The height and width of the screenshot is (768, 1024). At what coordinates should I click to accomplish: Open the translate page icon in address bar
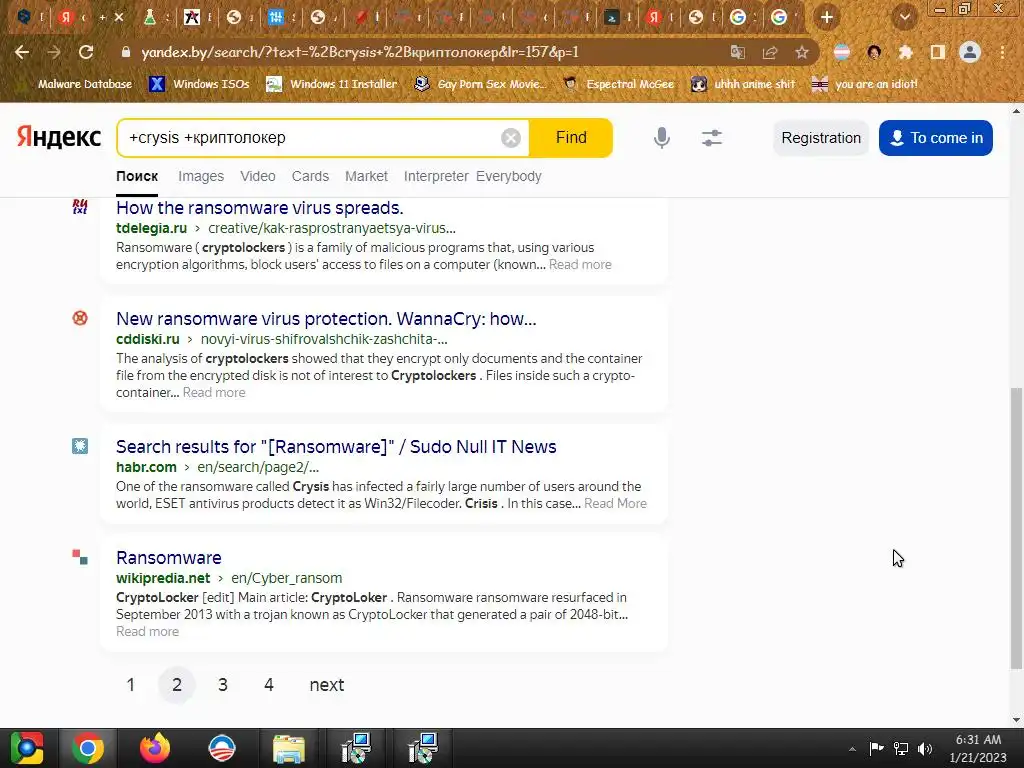pos(738,52)
